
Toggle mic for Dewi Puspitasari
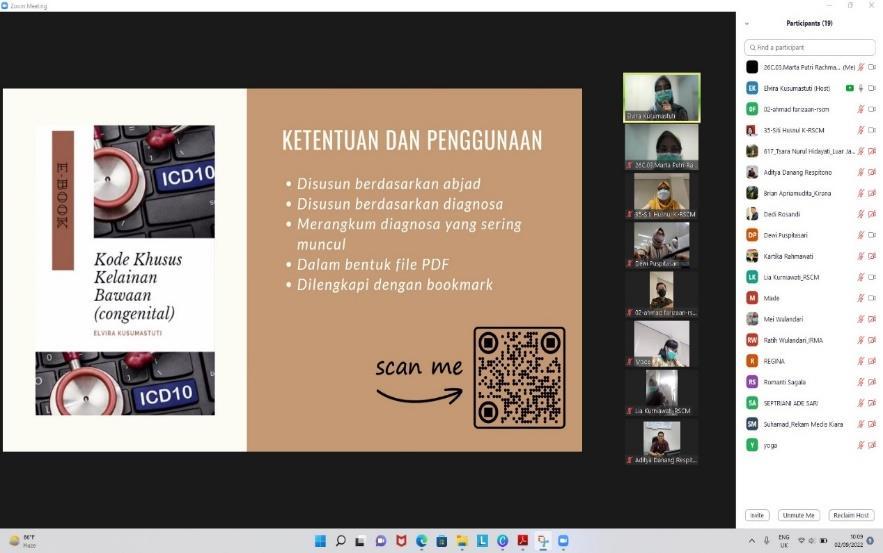(860, 235)
